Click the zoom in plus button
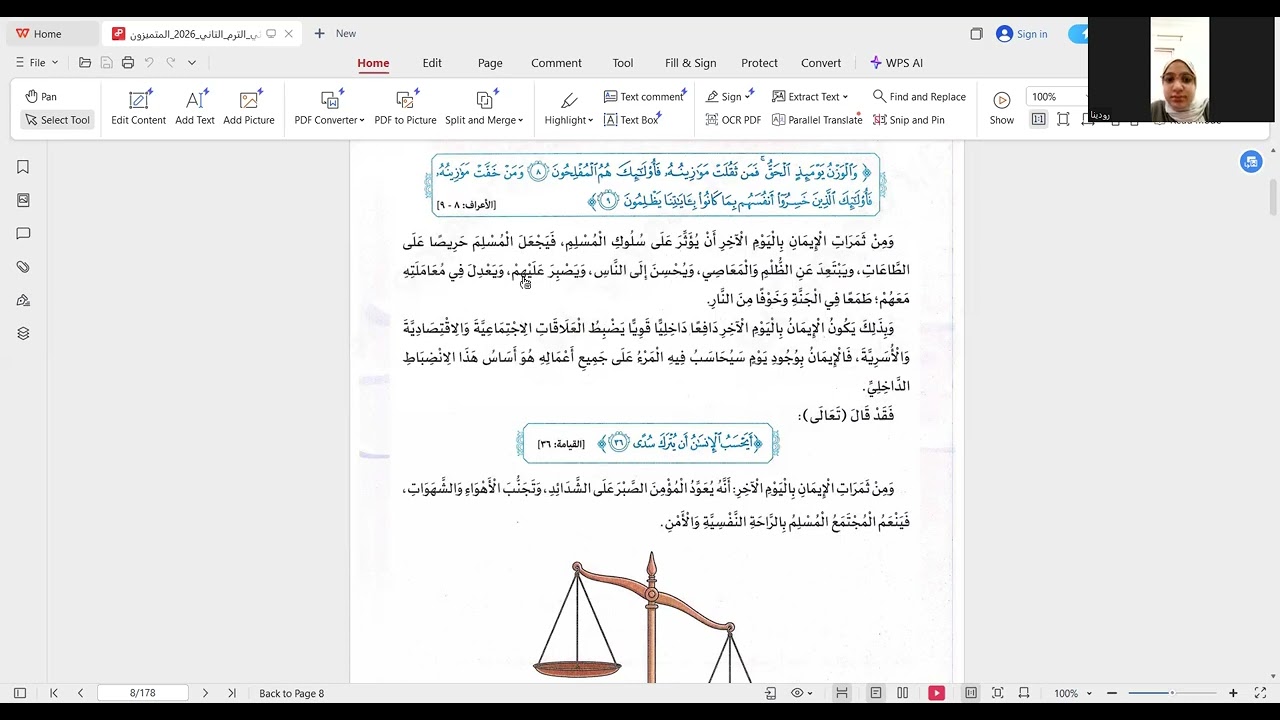The image size is (1280, 720). (x=1233, y=693)
